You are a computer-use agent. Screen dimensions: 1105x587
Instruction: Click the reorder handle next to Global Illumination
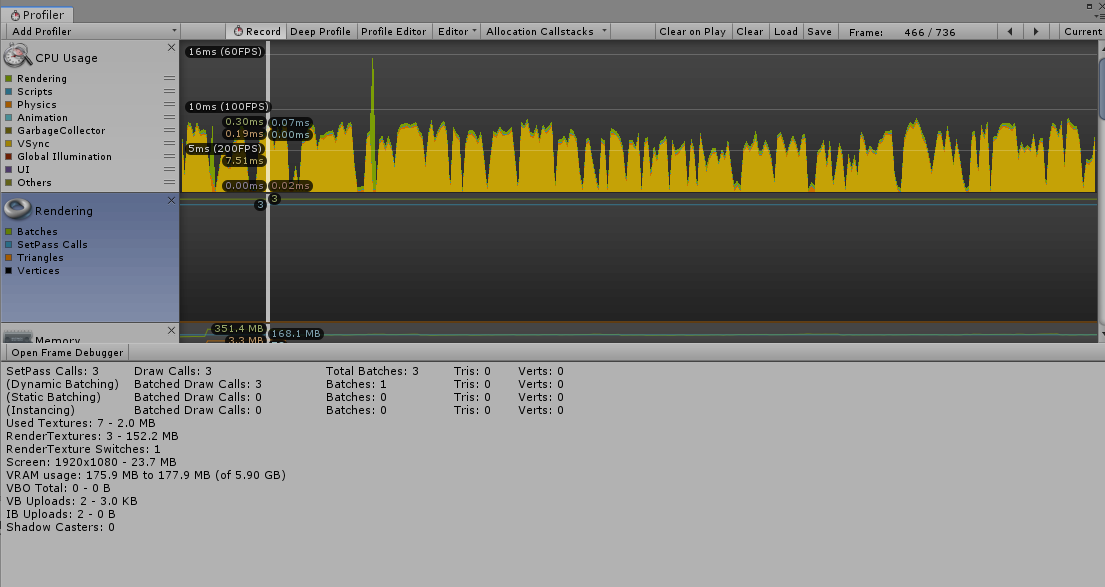169,156
